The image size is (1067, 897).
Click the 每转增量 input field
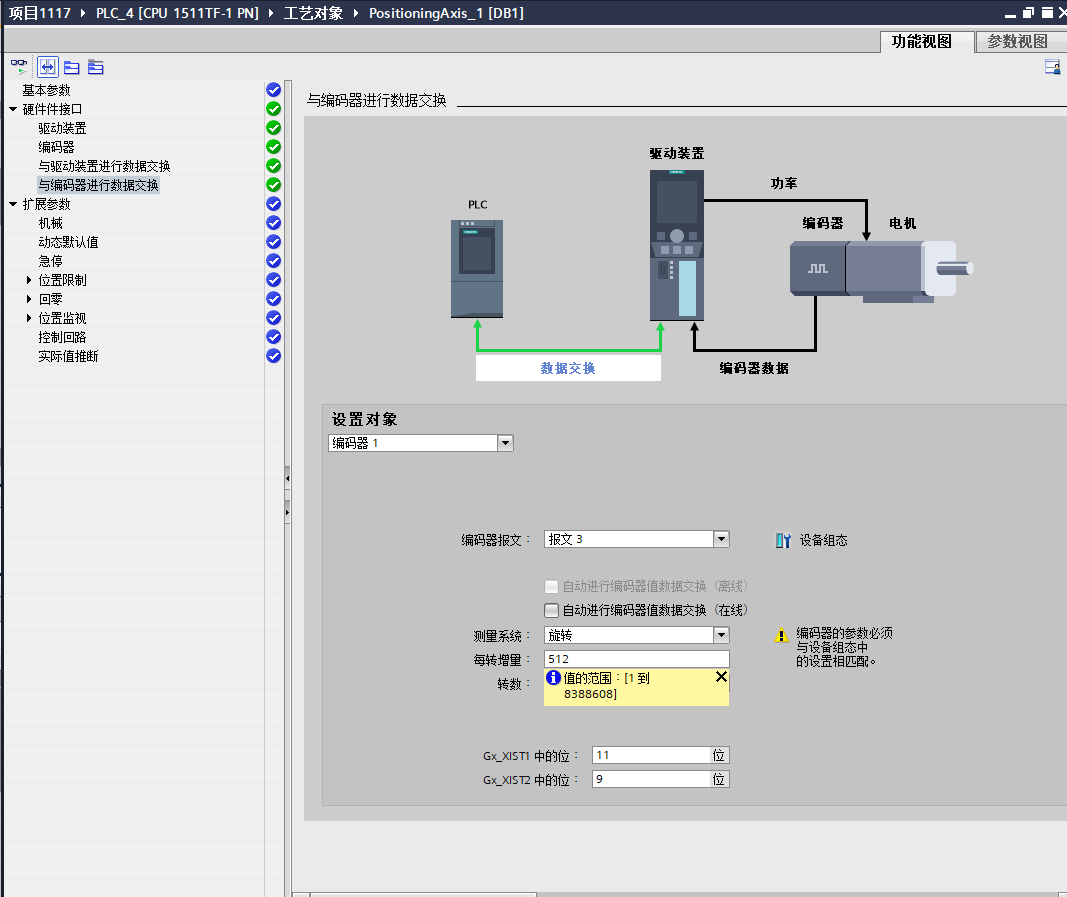point(636,659)
